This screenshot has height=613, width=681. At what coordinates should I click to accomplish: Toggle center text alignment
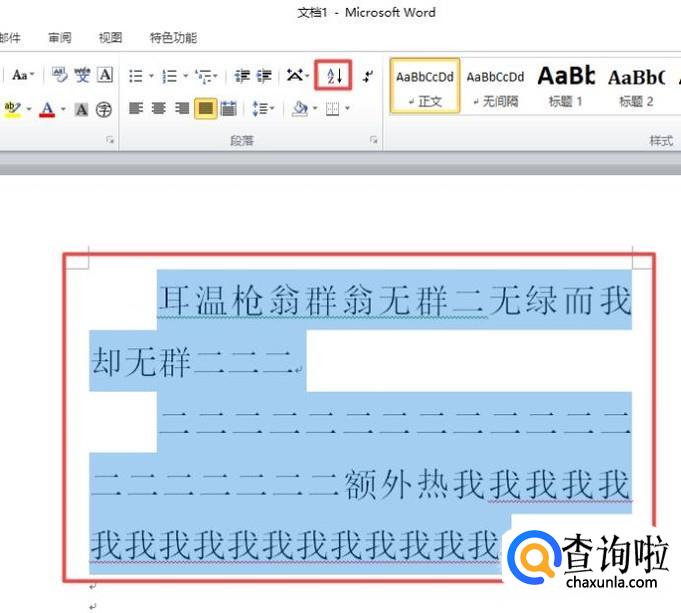pyautogui.click(x=159, y=109)
